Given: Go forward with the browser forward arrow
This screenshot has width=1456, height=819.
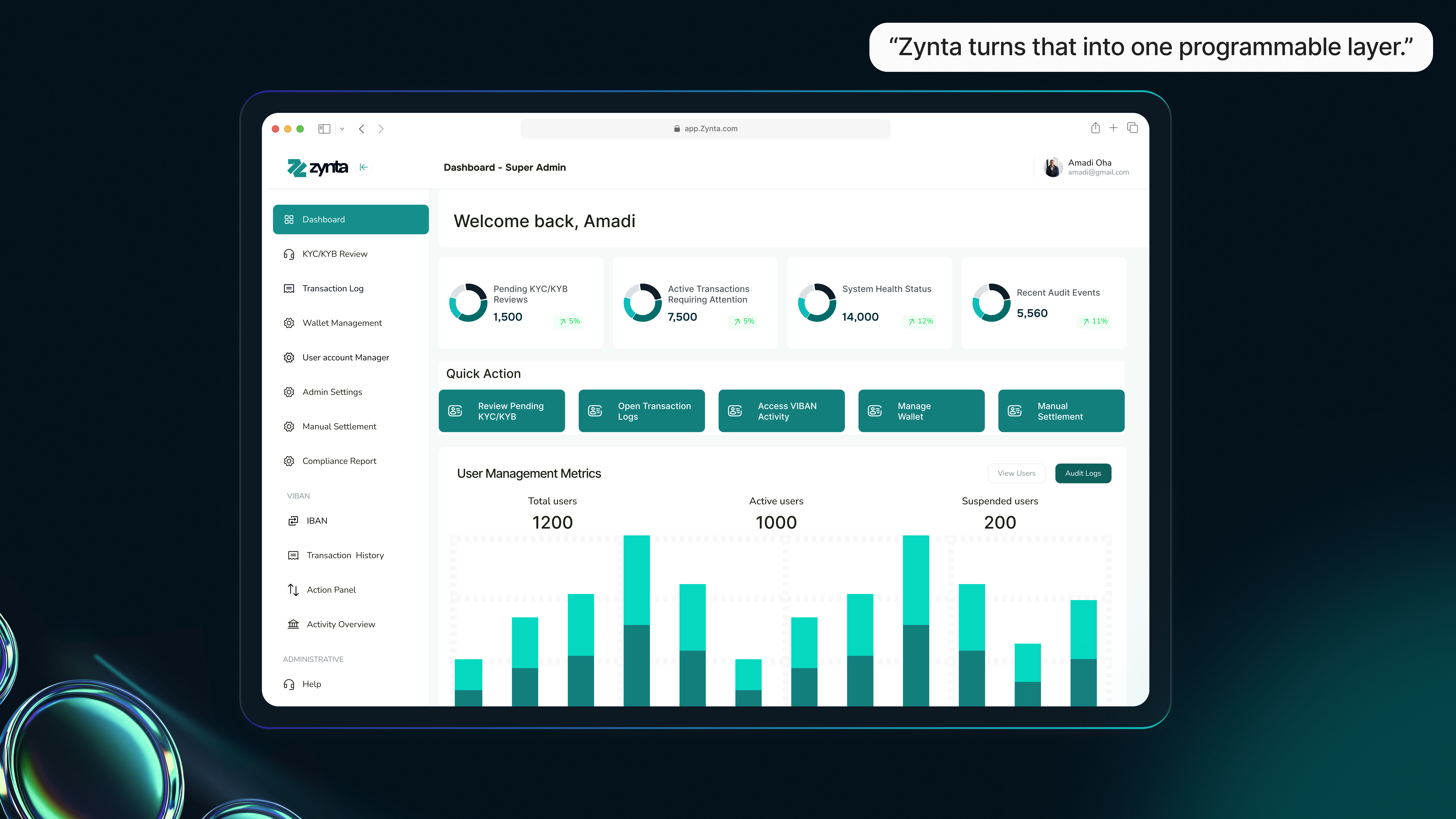Looking at the screenshot, I should coord(381,129).
